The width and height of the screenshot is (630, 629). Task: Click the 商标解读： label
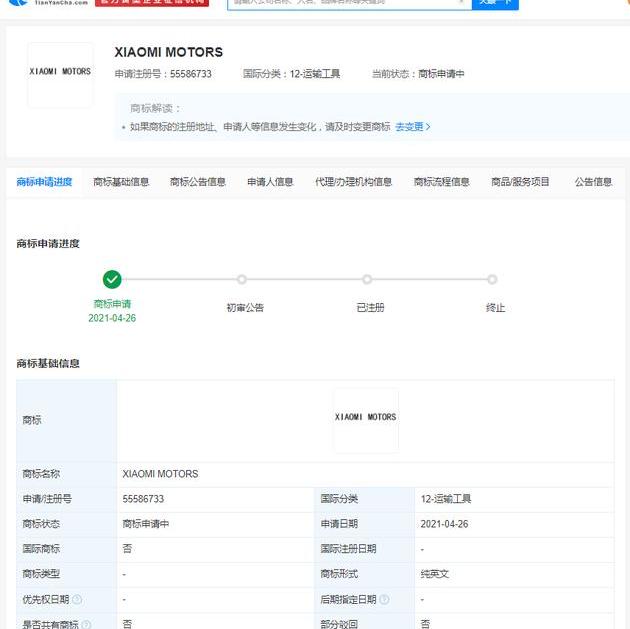click(x=155, y=108)
